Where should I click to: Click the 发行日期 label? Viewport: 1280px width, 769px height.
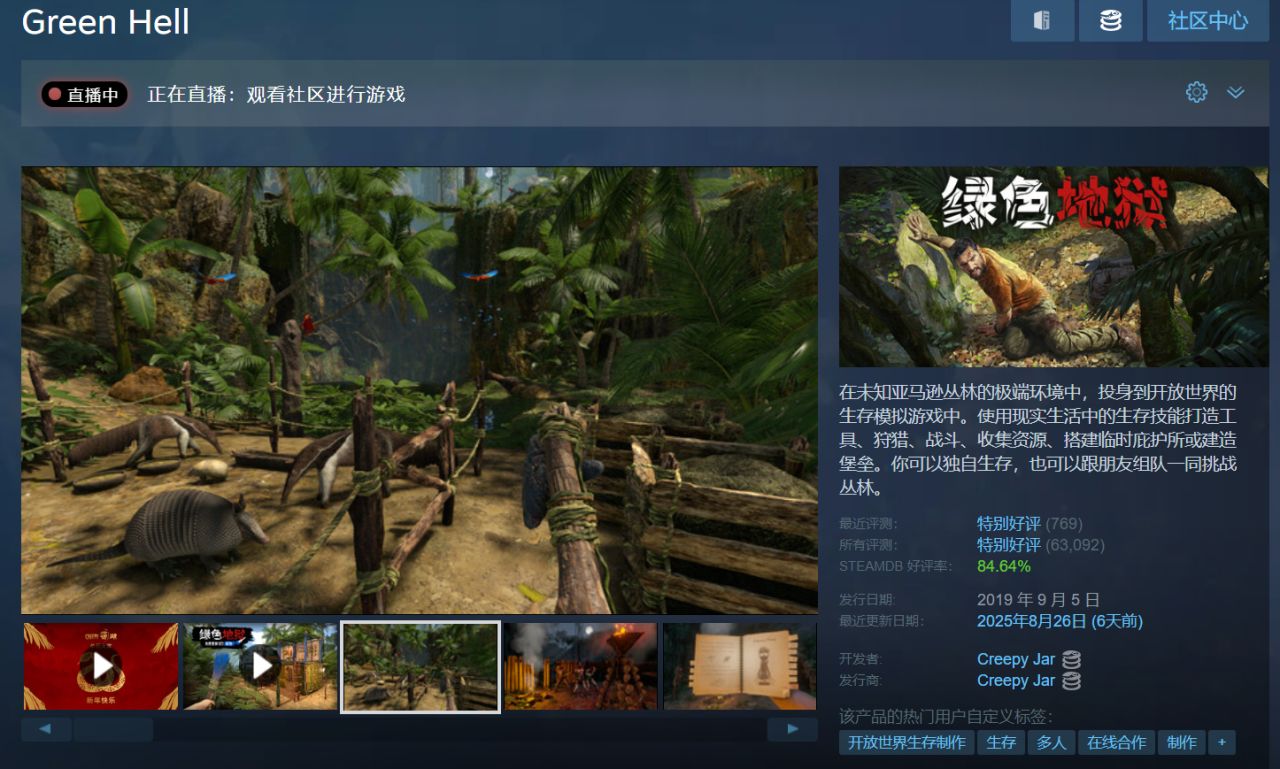(868, 600)
